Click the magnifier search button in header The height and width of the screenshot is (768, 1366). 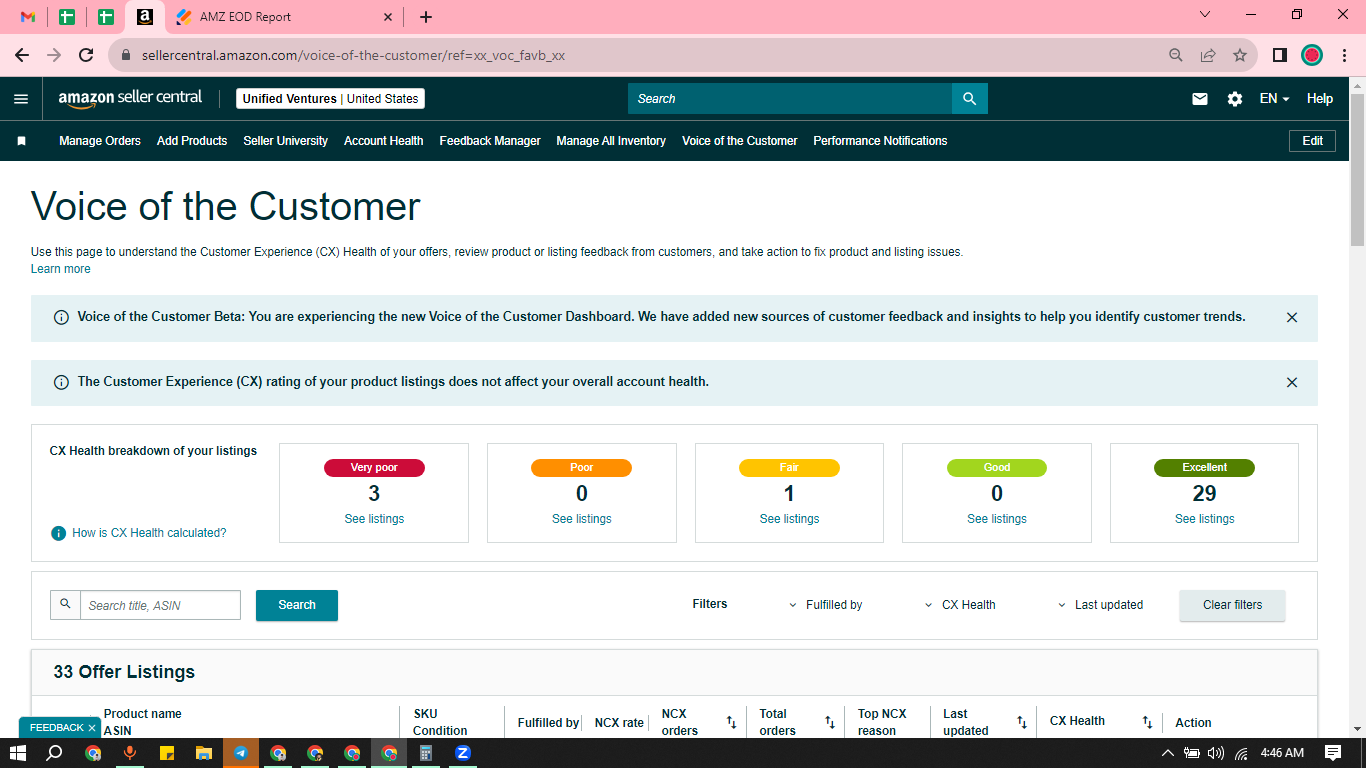click(x=969, y=99)
